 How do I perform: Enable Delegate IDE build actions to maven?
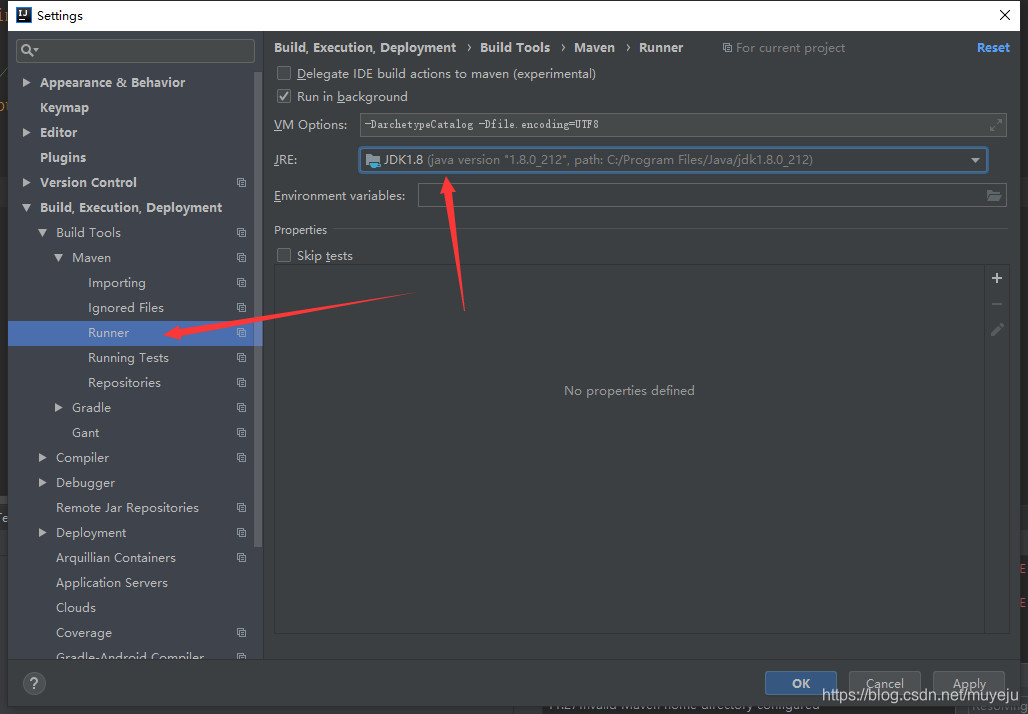(x=283, y=73)
